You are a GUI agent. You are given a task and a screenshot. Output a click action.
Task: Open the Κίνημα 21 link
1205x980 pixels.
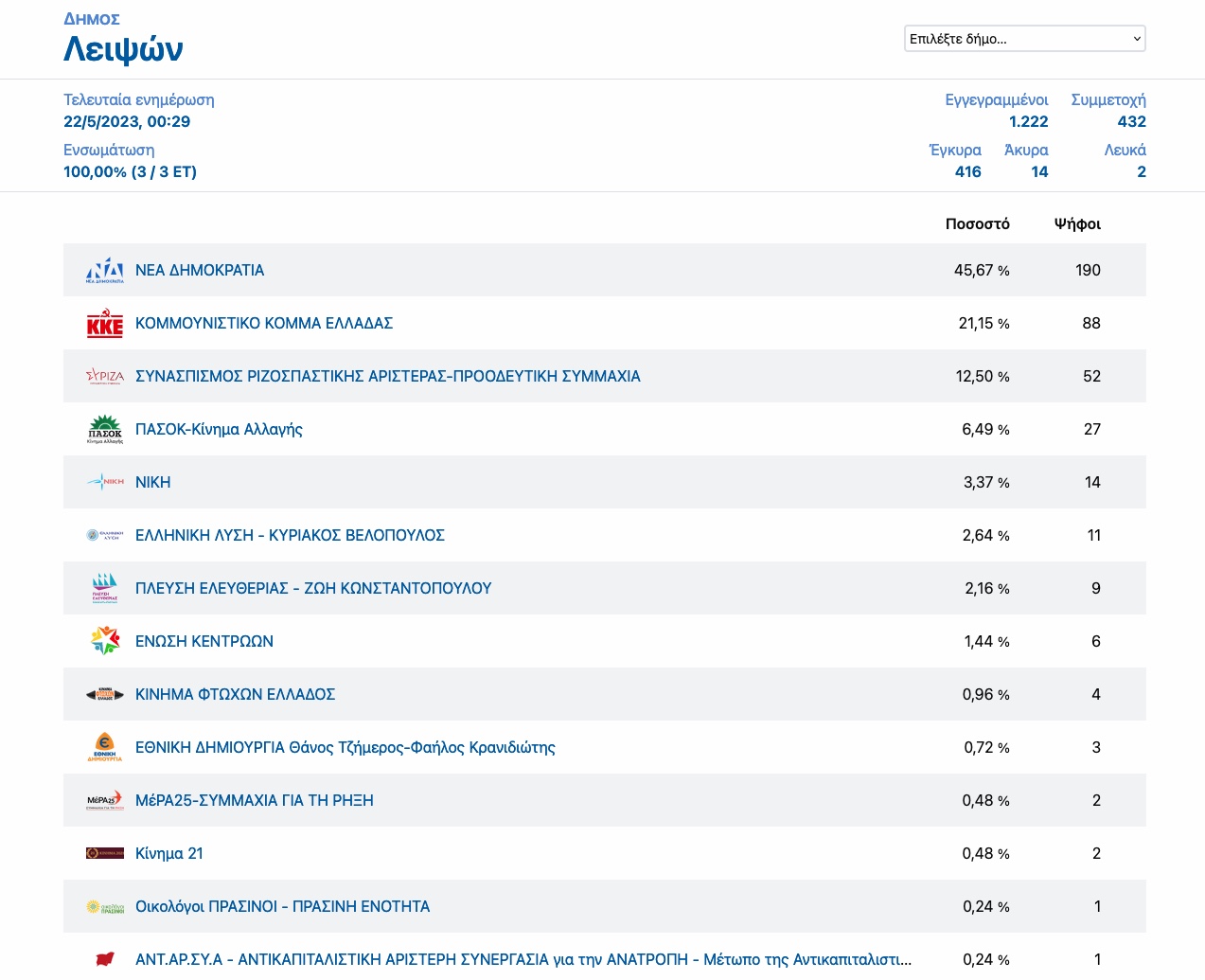[169, 853]
